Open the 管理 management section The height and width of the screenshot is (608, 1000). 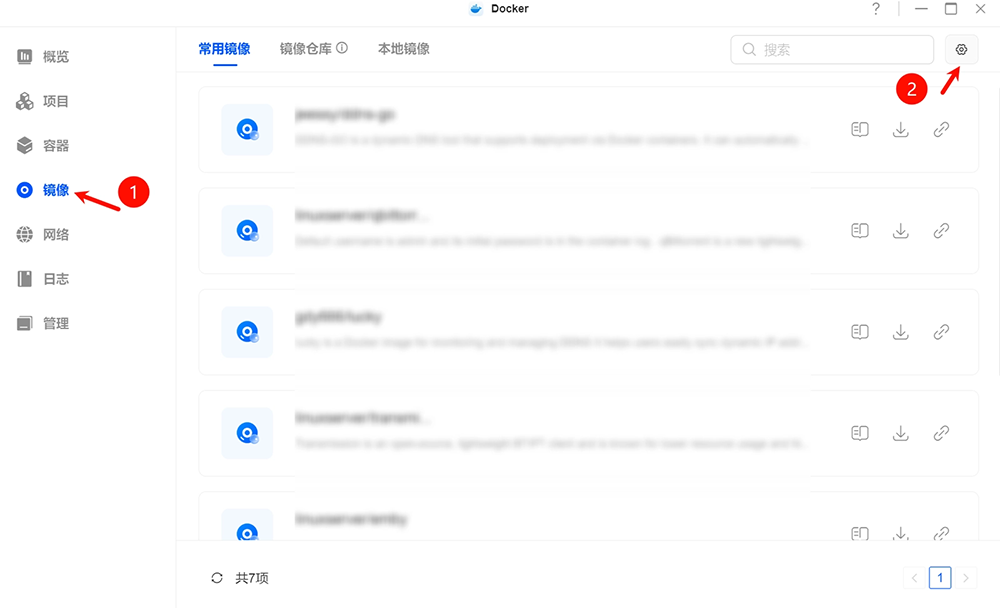click(43, 323)
